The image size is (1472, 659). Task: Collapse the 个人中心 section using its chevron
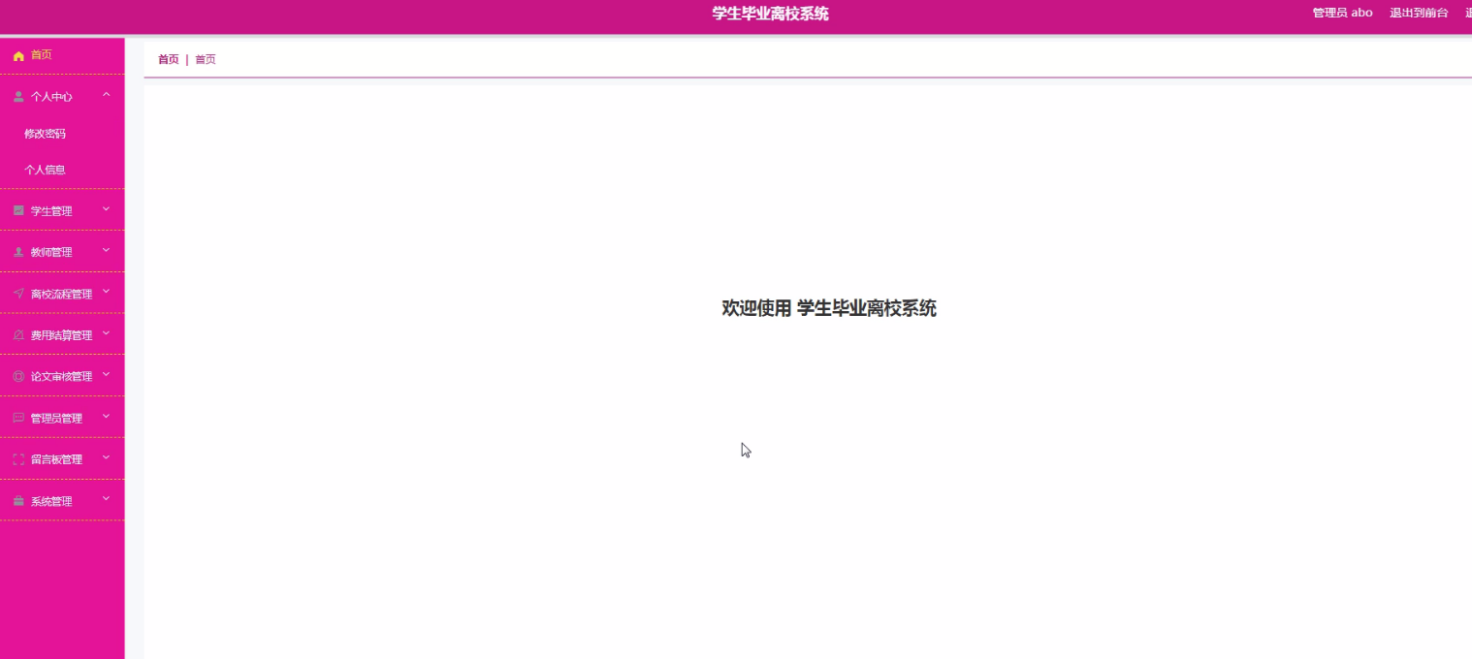106,95
